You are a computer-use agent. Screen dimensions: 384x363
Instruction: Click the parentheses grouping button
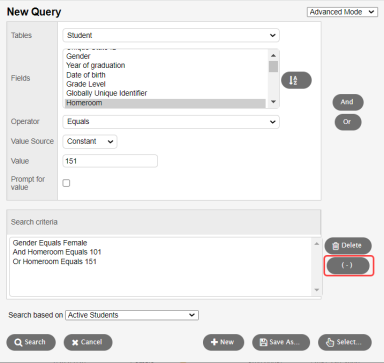click(x=348, y=265)
